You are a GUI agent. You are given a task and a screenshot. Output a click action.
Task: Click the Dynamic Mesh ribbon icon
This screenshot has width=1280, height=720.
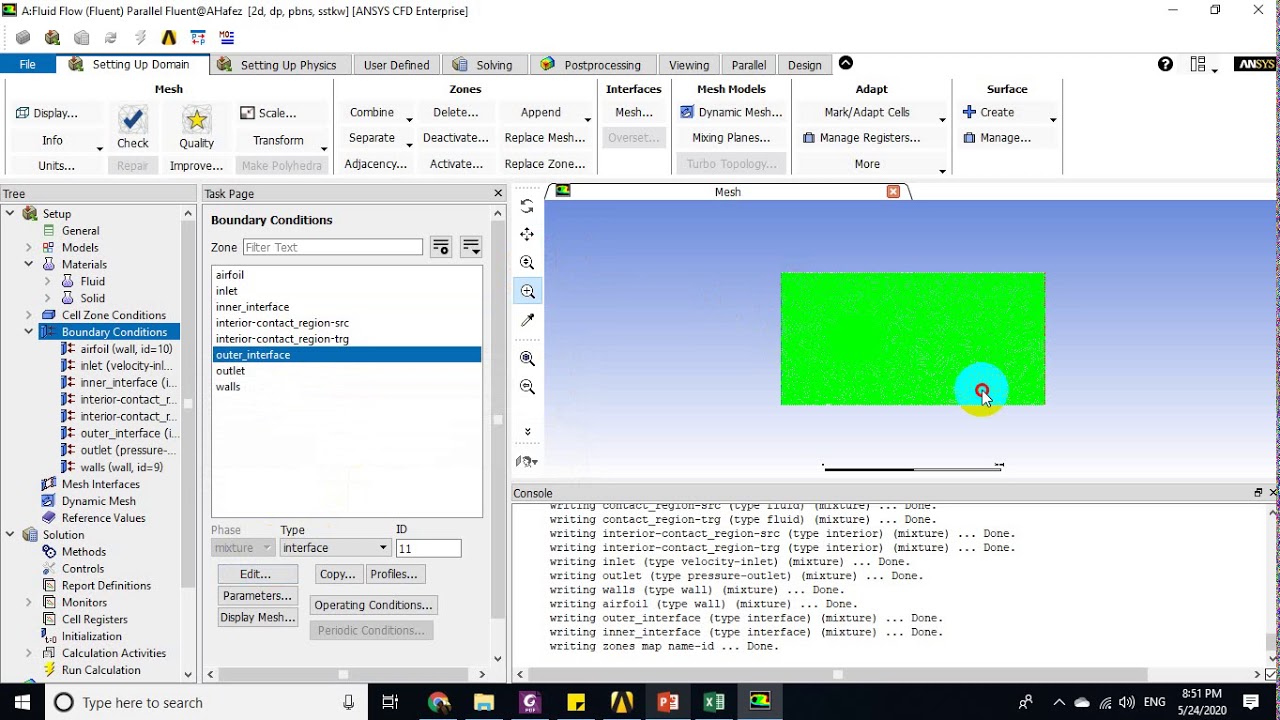pos(687,112)
